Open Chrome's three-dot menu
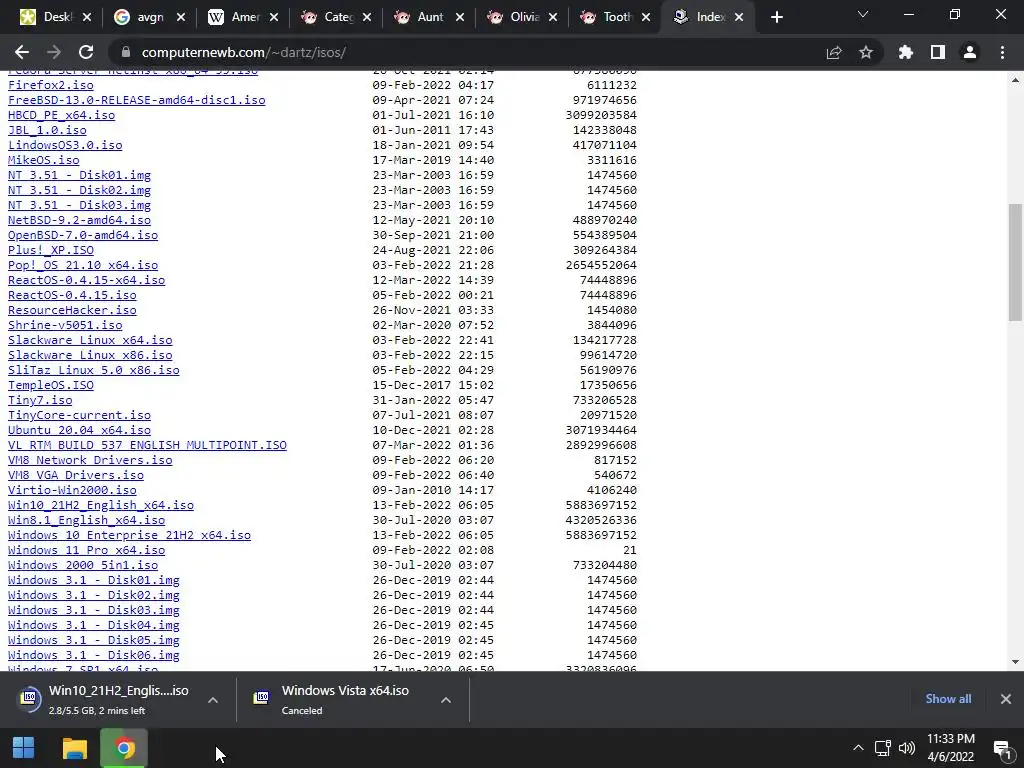This screenshot has width=1024, height=768. (1002, 52)
